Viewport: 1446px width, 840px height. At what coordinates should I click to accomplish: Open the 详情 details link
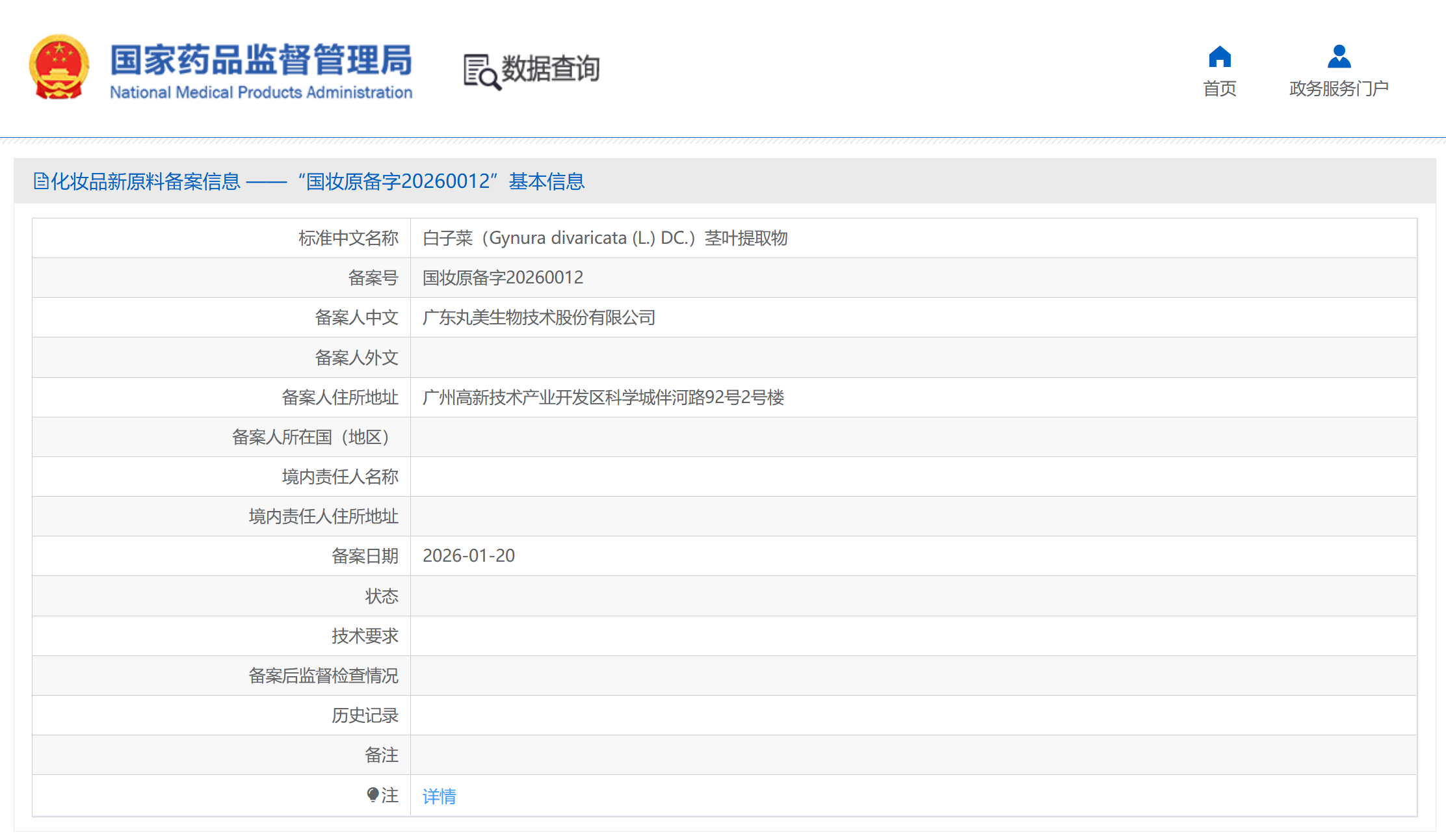click(x=439, y=796)
